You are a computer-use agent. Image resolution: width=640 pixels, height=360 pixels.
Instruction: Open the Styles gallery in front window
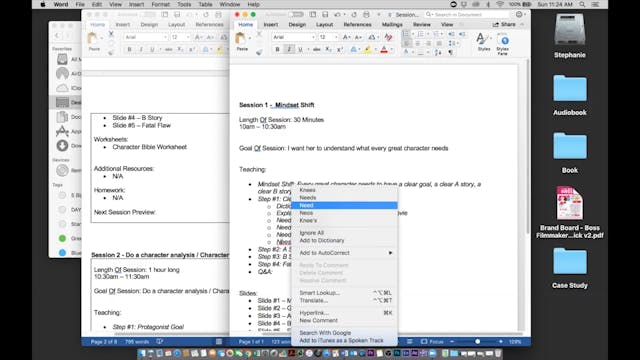pyautogui.click(x=483, y=41)
